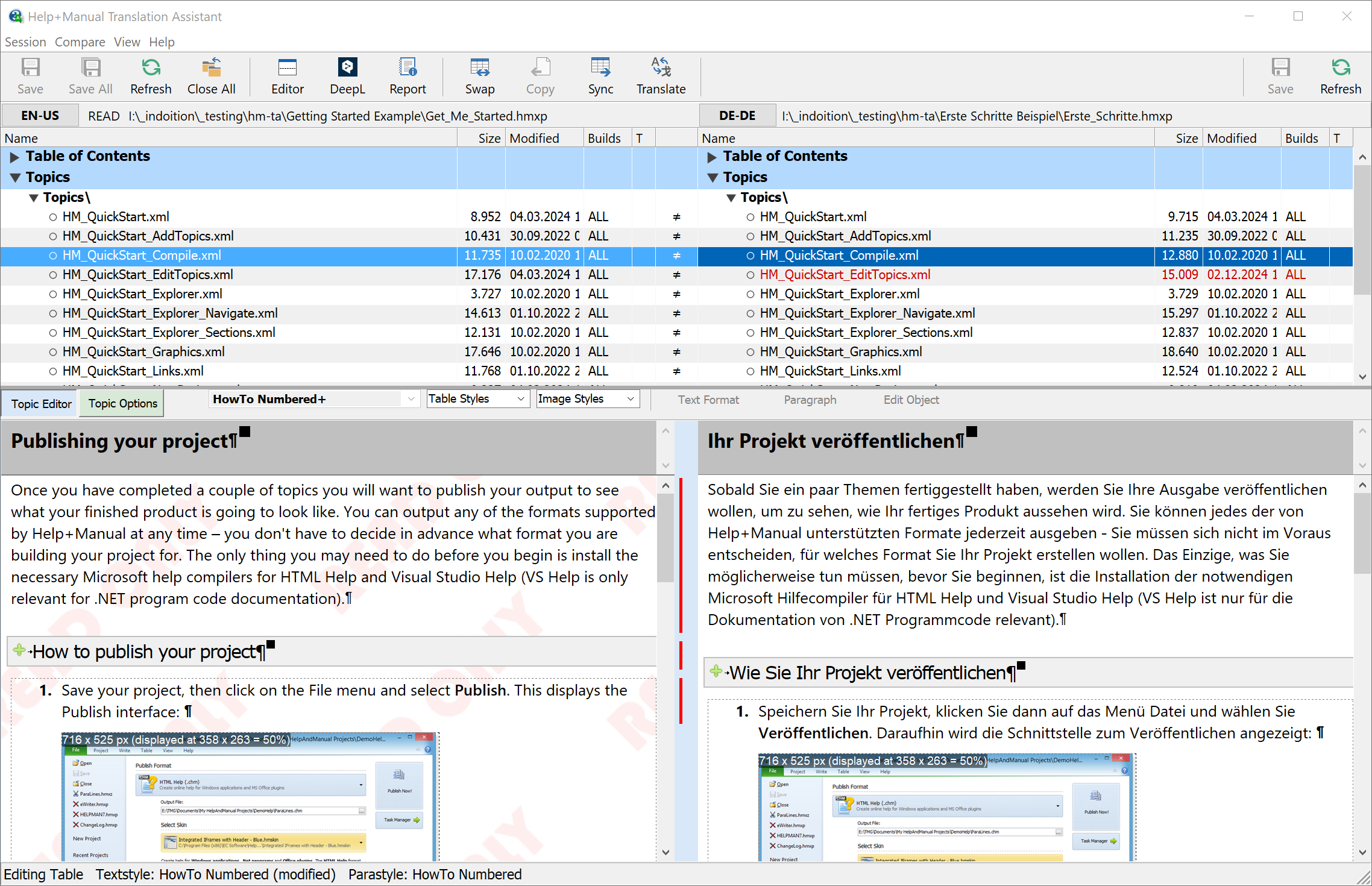Open the Help menu
Screen dimensions: 1372x886
click(162, 42)
